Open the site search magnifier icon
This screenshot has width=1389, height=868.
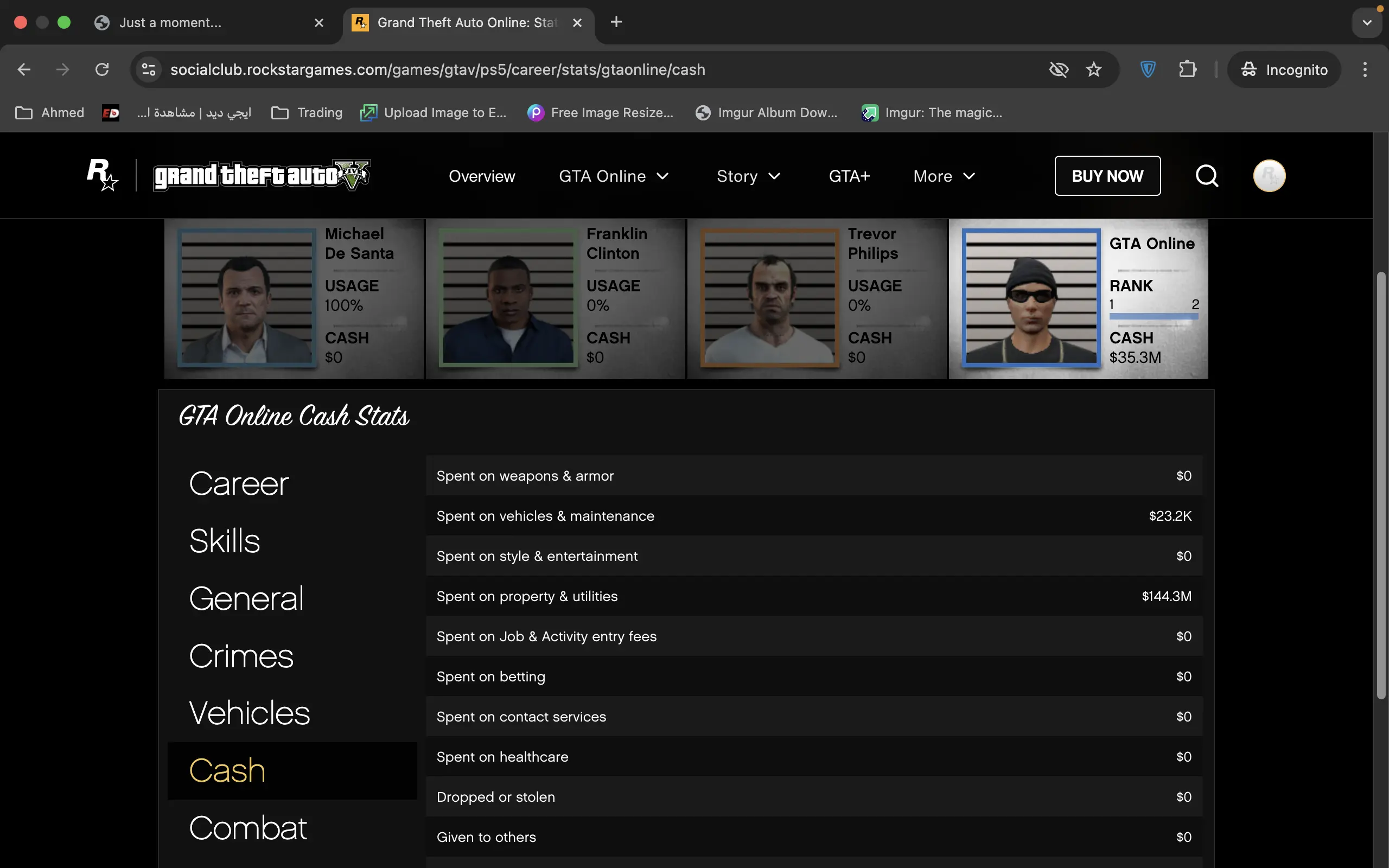coord(1207,176)
